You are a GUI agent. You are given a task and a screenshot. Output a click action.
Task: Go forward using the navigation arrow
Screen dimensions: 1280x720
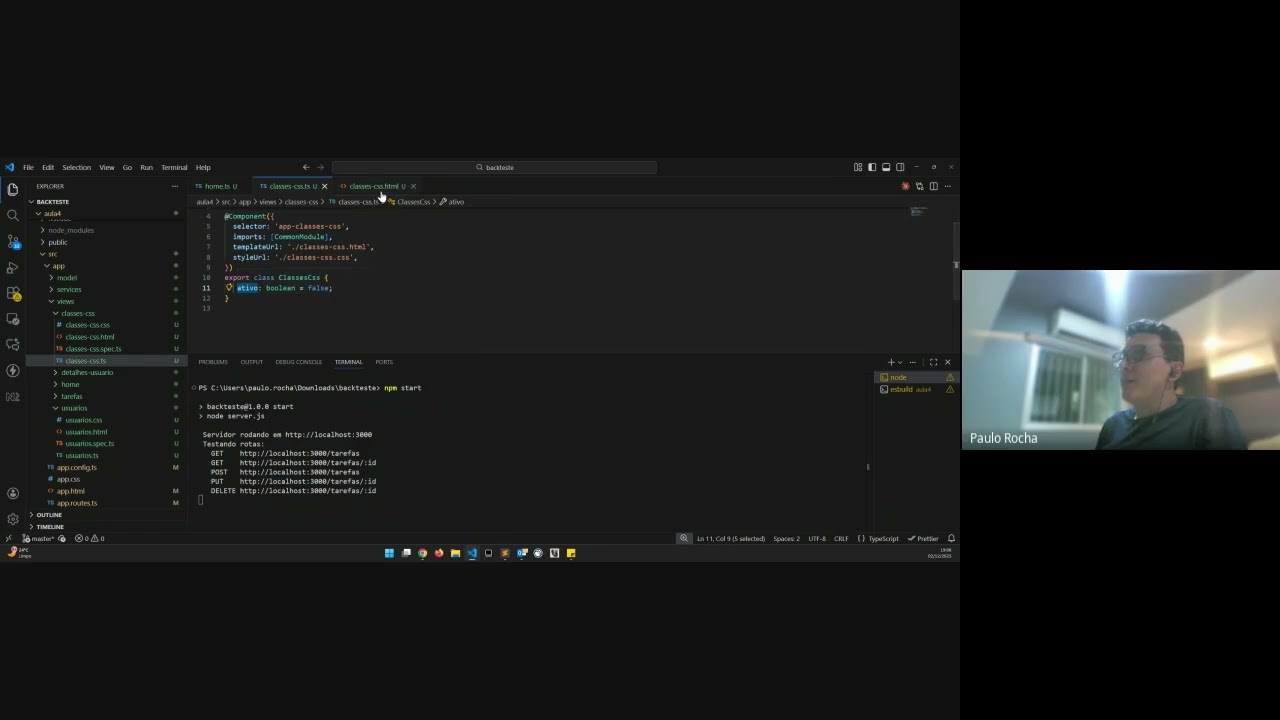(320, 167)
